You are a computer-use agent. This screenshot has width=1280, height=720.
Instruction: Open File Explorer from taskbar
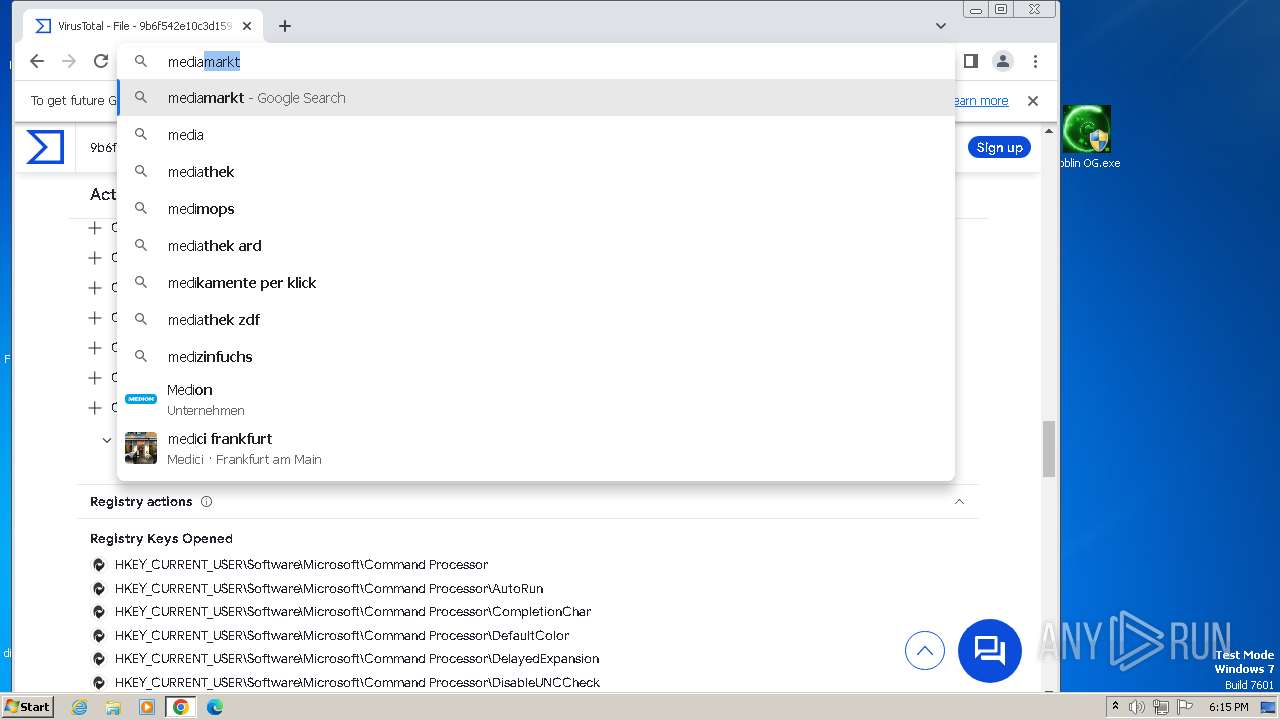pos(113,707)
